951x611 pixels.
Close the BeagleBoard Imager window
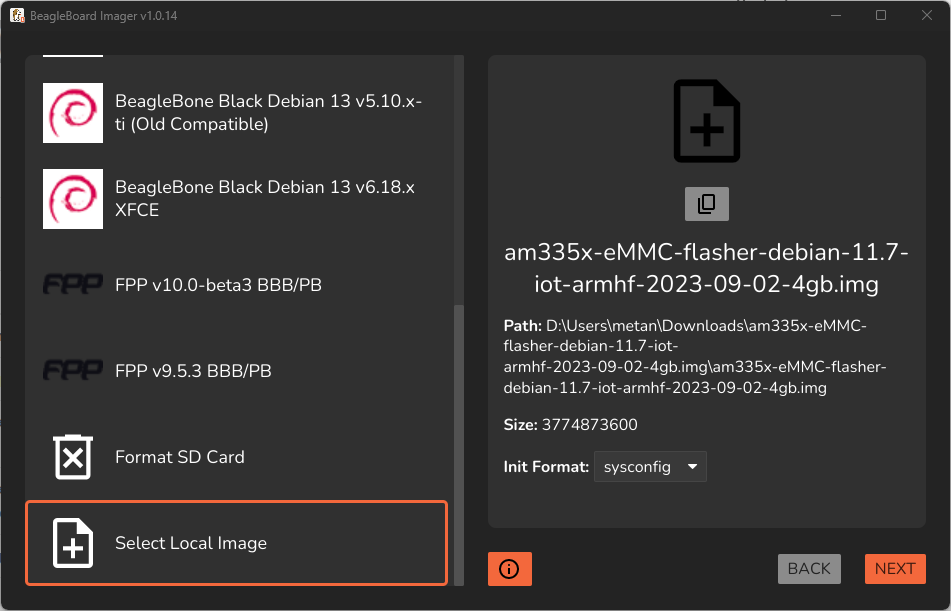[x=927, y=15]
